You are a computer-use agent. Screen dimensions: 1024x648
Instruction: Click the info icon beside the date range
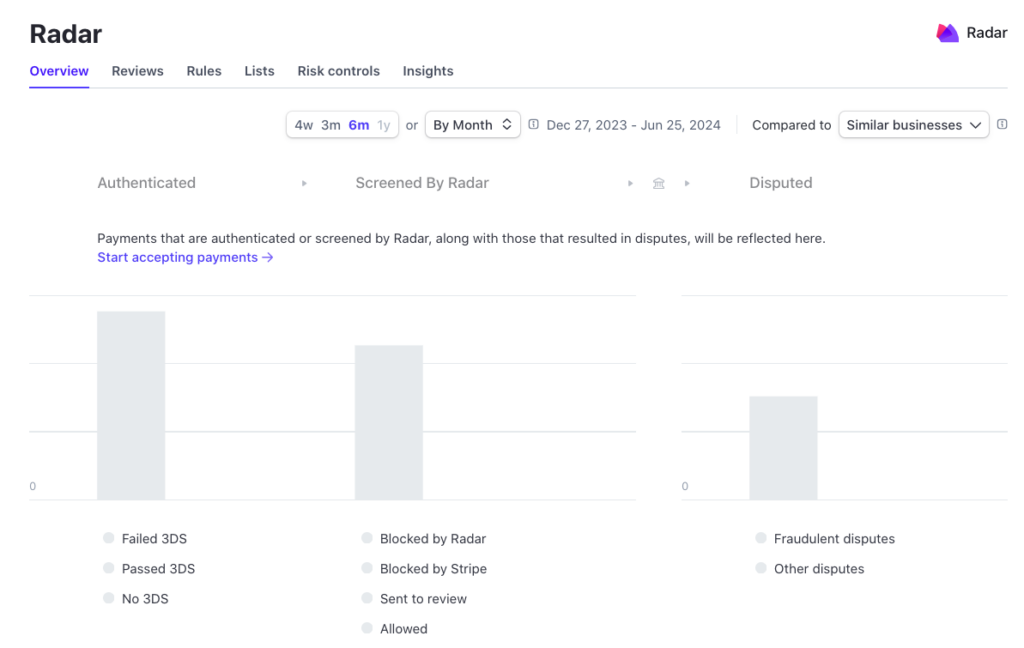tap(534, 125)
